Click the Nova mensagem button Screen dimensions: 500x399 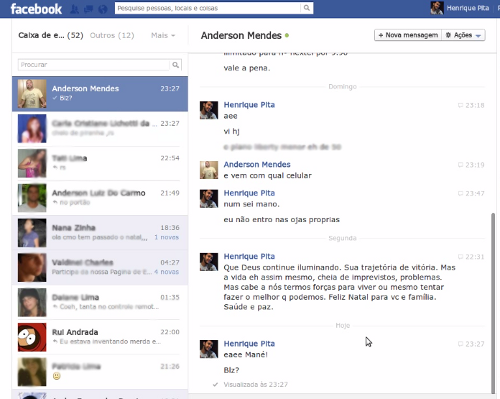(408, 35)
